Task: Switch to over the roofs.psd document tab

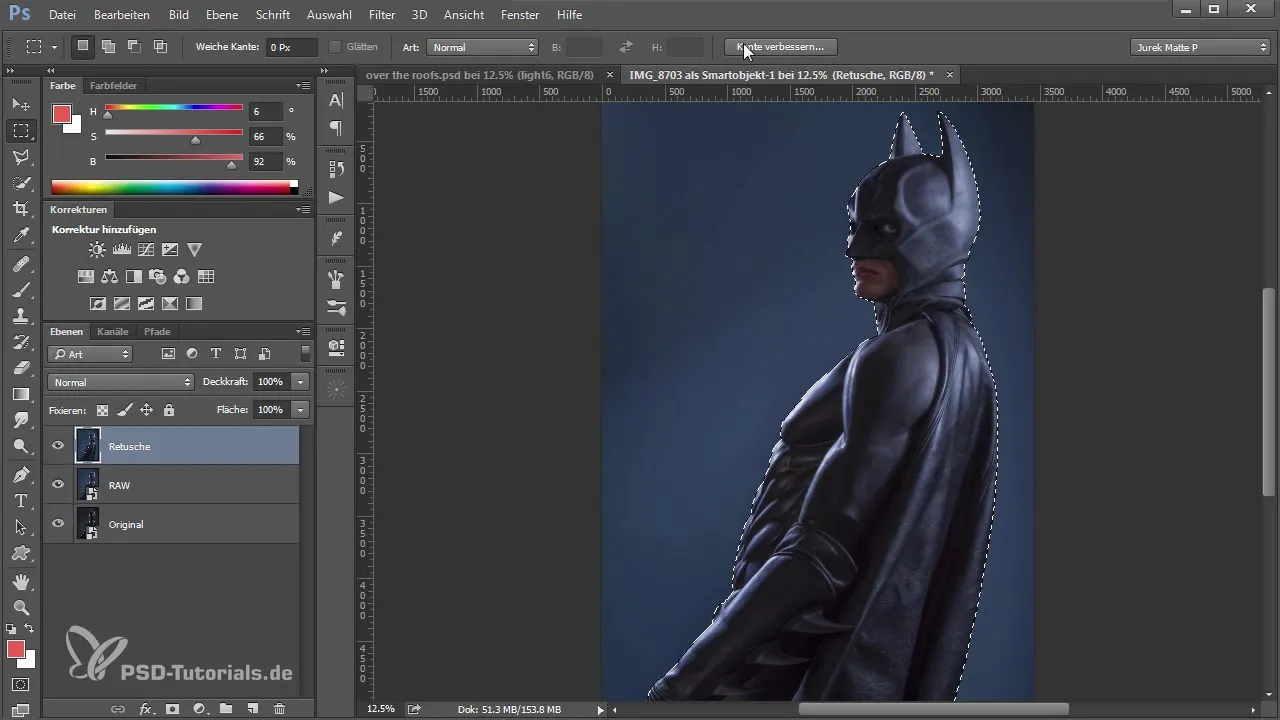Action: click(480, 75)
